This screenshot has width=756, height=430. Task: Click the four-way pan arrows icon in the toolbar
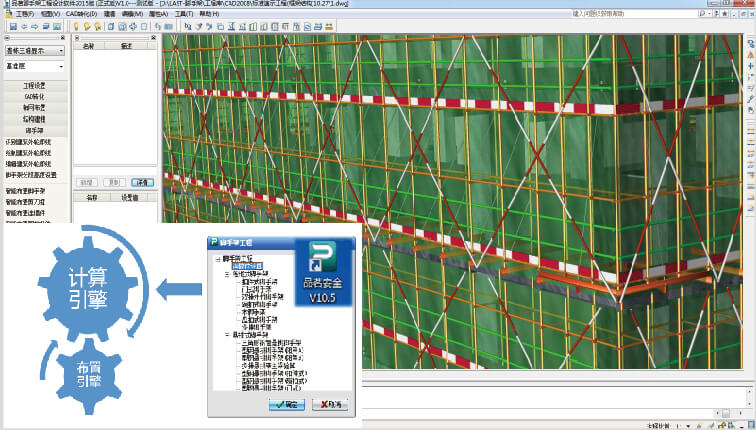(x=133, y=27)
